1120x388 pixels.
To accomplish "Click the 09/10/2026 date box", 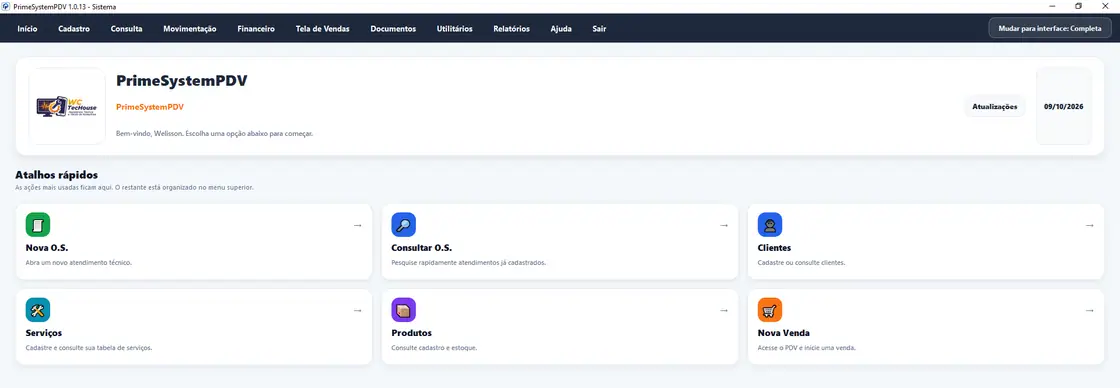I will pos(1064,106).
